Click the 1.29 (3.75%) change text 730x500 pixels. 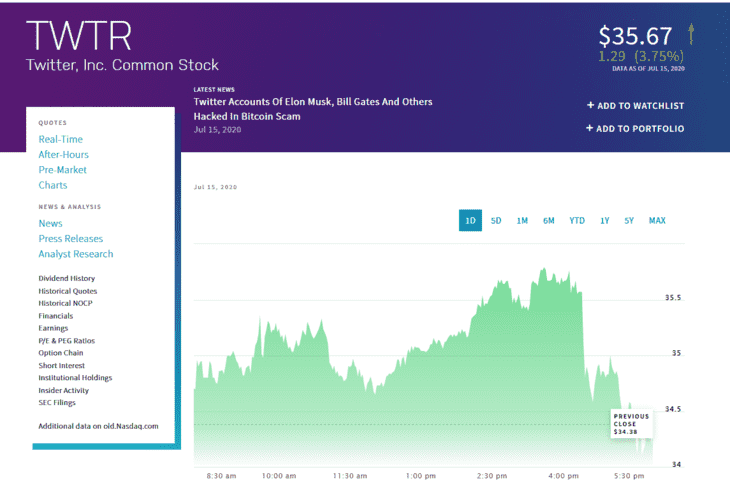[641, 56]
